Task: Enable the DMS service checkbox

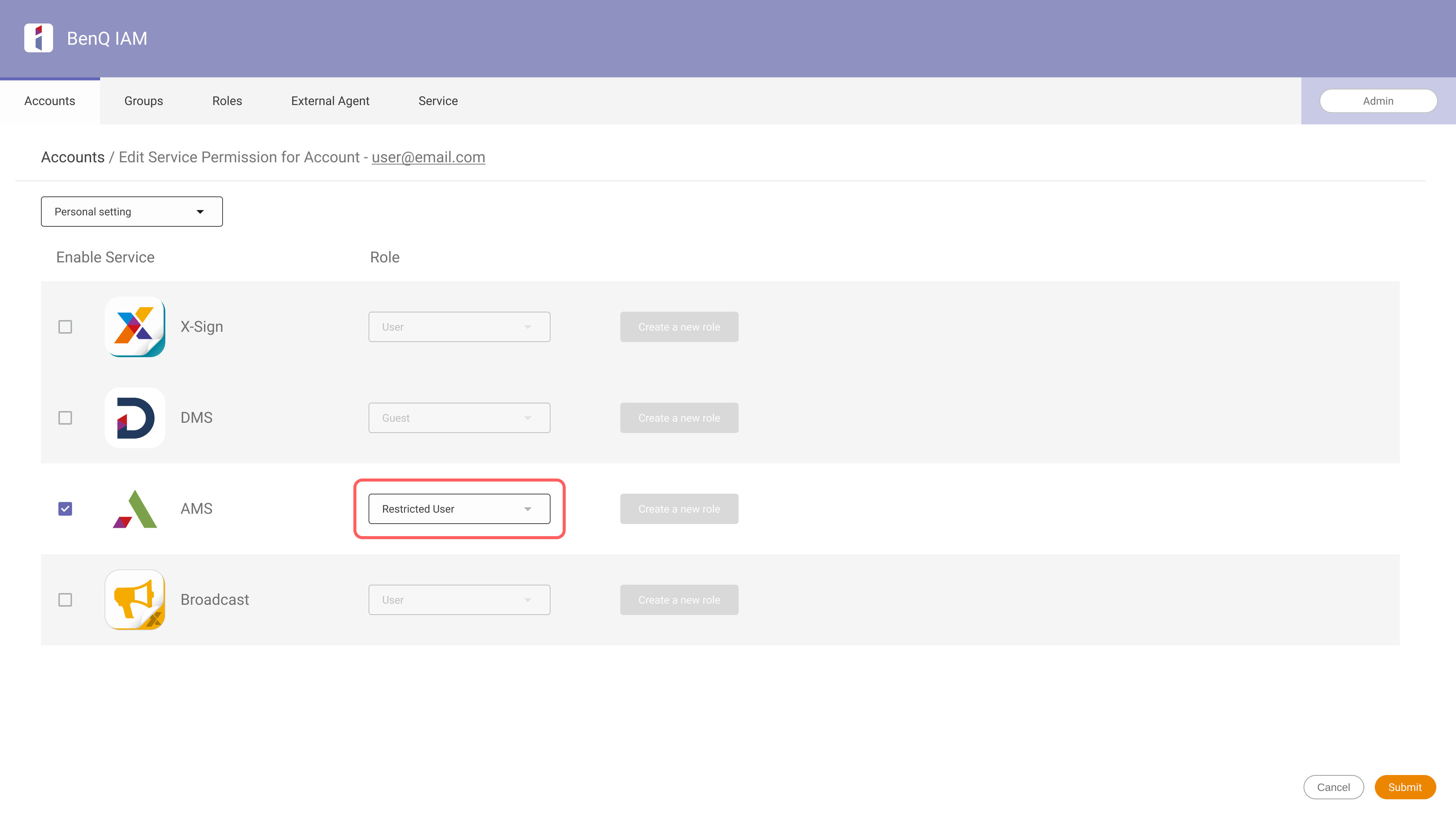Action: (x=65, y=418)
